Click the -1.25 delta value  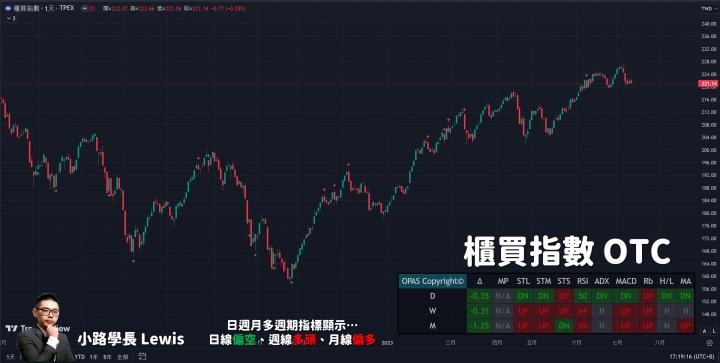coord(480,326)
